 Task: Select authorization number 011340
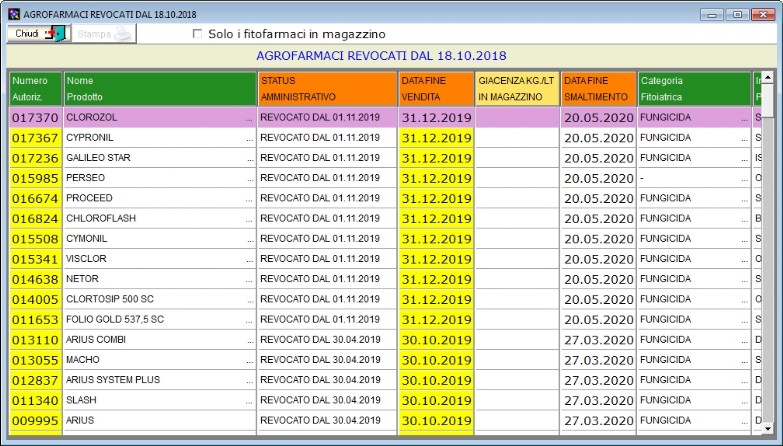click(x=35, y=401)
